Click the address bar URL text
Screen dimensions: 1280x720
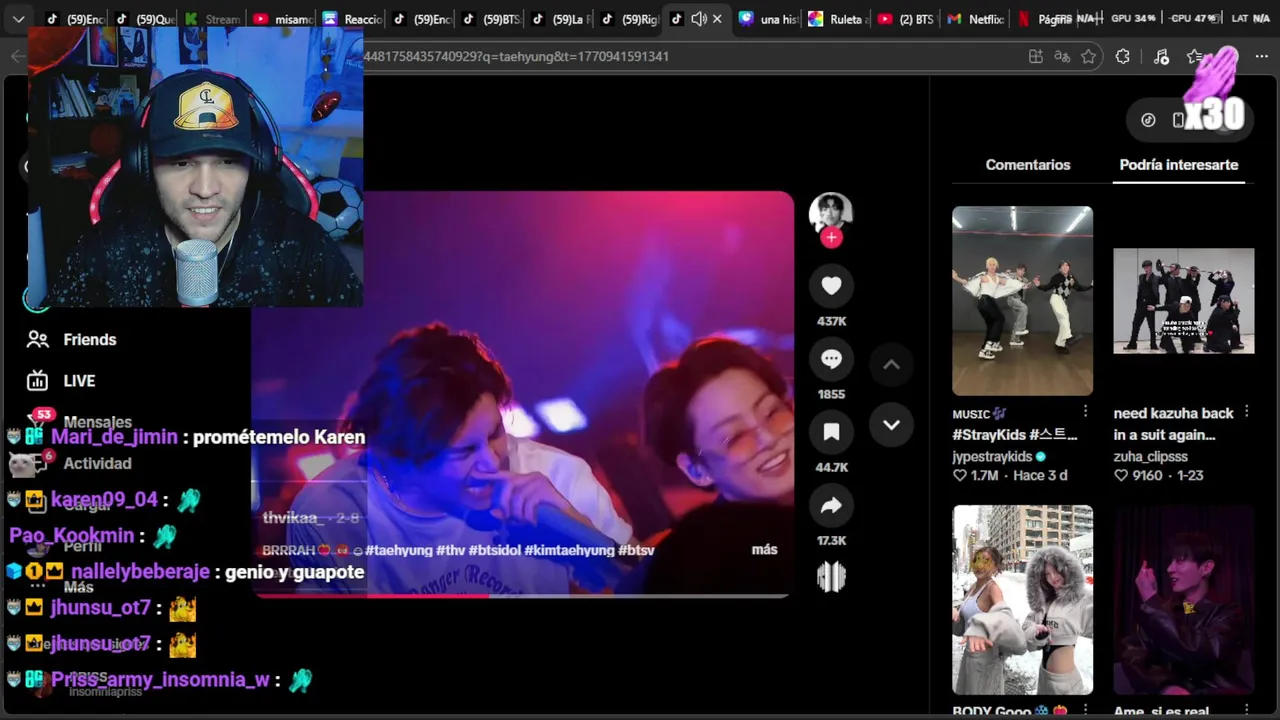[516, 57]
